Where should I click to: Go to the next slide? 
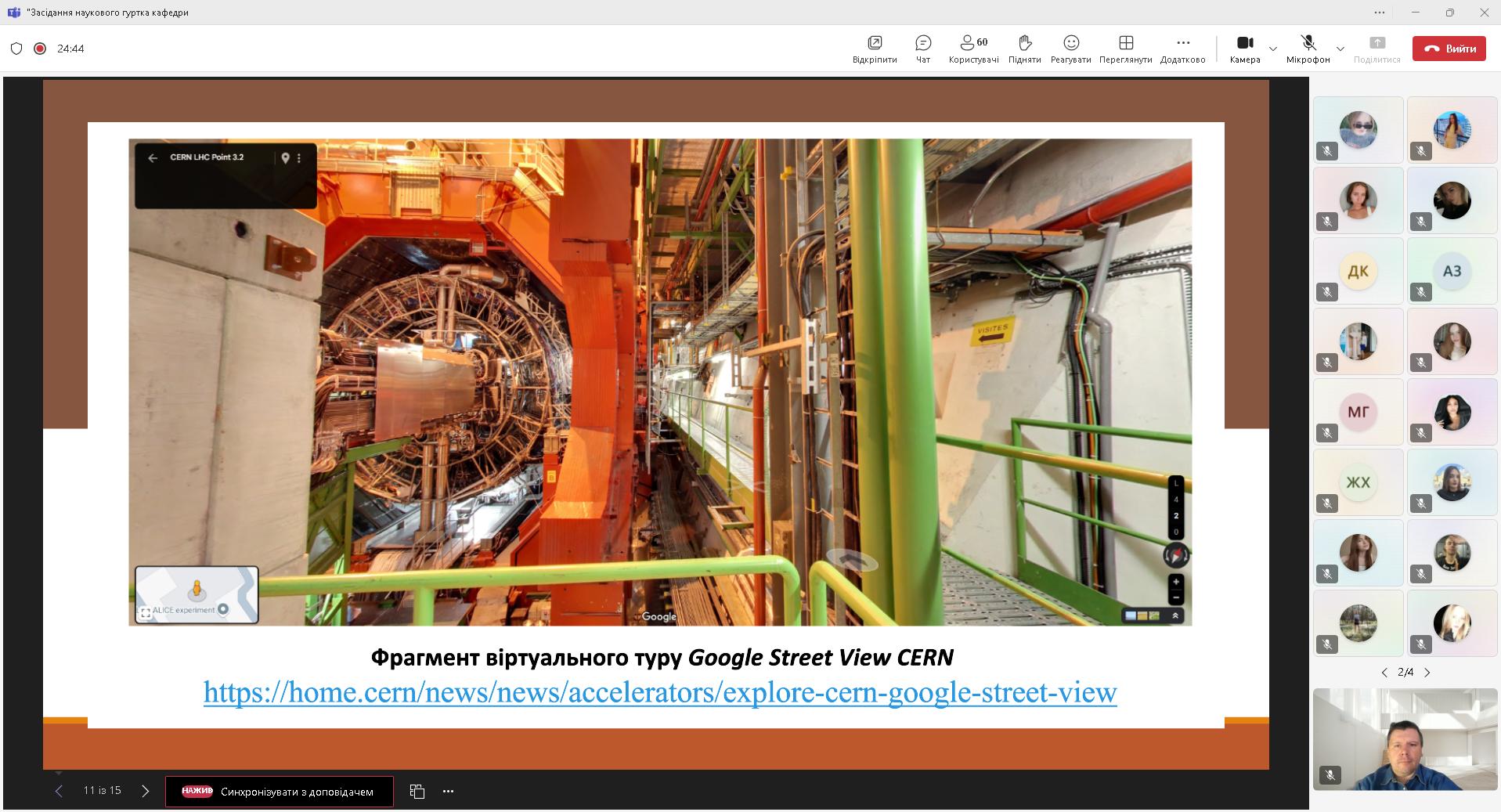click(x=145, y=791)
